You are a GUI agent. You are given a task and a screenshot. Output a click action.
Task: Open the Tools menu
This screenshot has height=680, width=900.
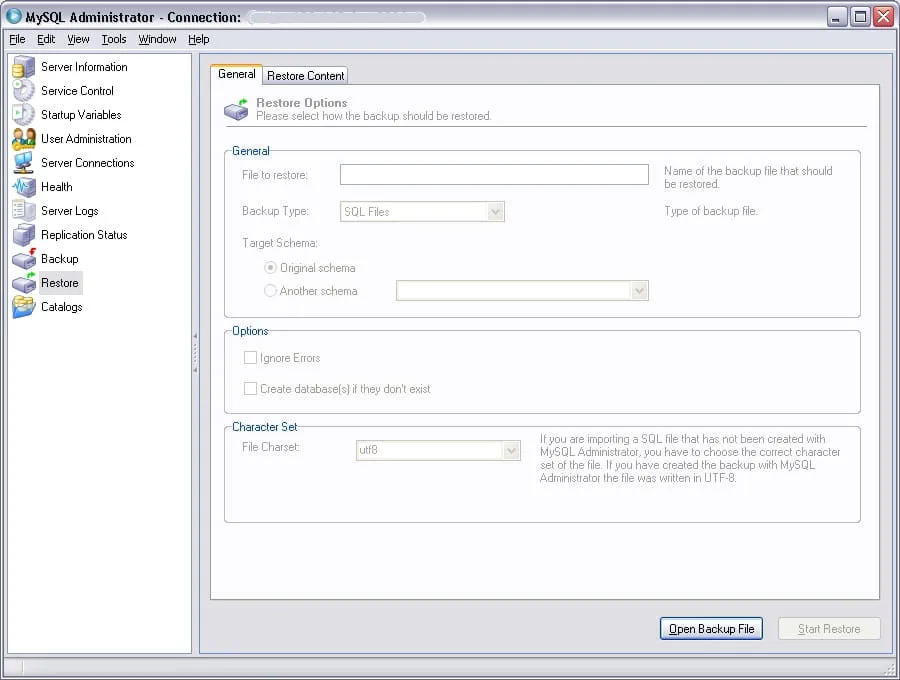(114, 39)
